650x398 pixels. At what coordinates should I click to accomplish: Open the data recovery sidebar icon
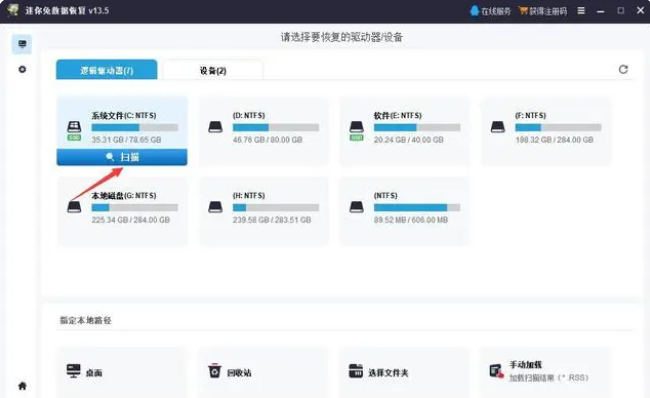[22, 44]
